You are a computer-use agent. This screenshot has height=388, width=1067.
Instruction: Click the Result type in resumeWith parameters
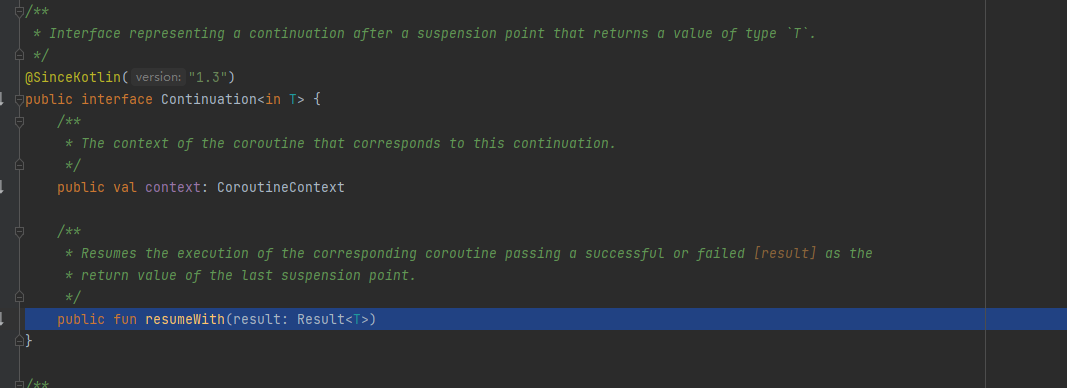(x=321, y=319)
